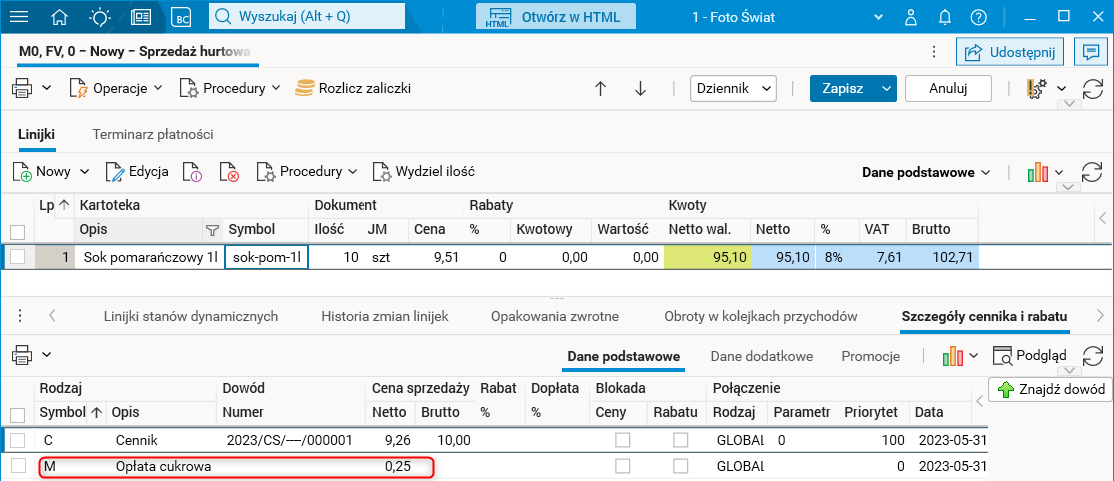Switch to Linijki tab
This screenshot has height=481, width=1114.
[x=37, y=134]
